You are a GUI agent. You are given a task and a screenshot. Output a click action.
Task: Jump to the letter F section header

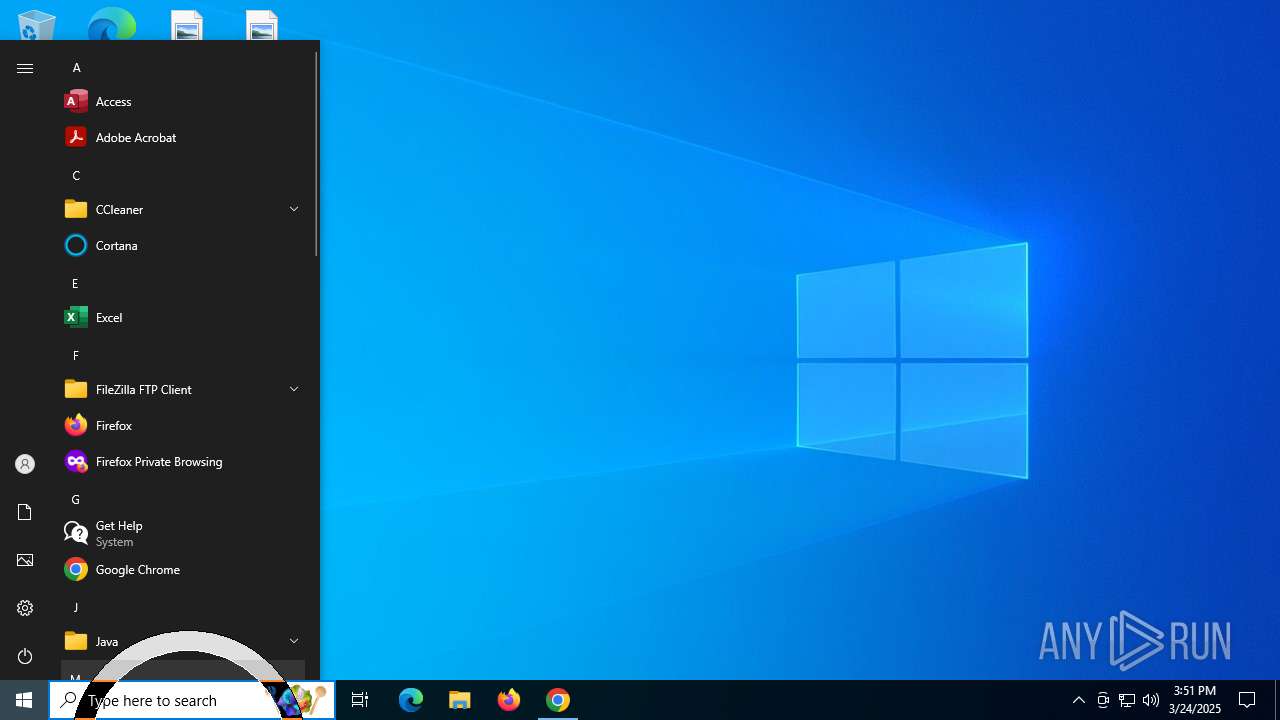(183, 355)
